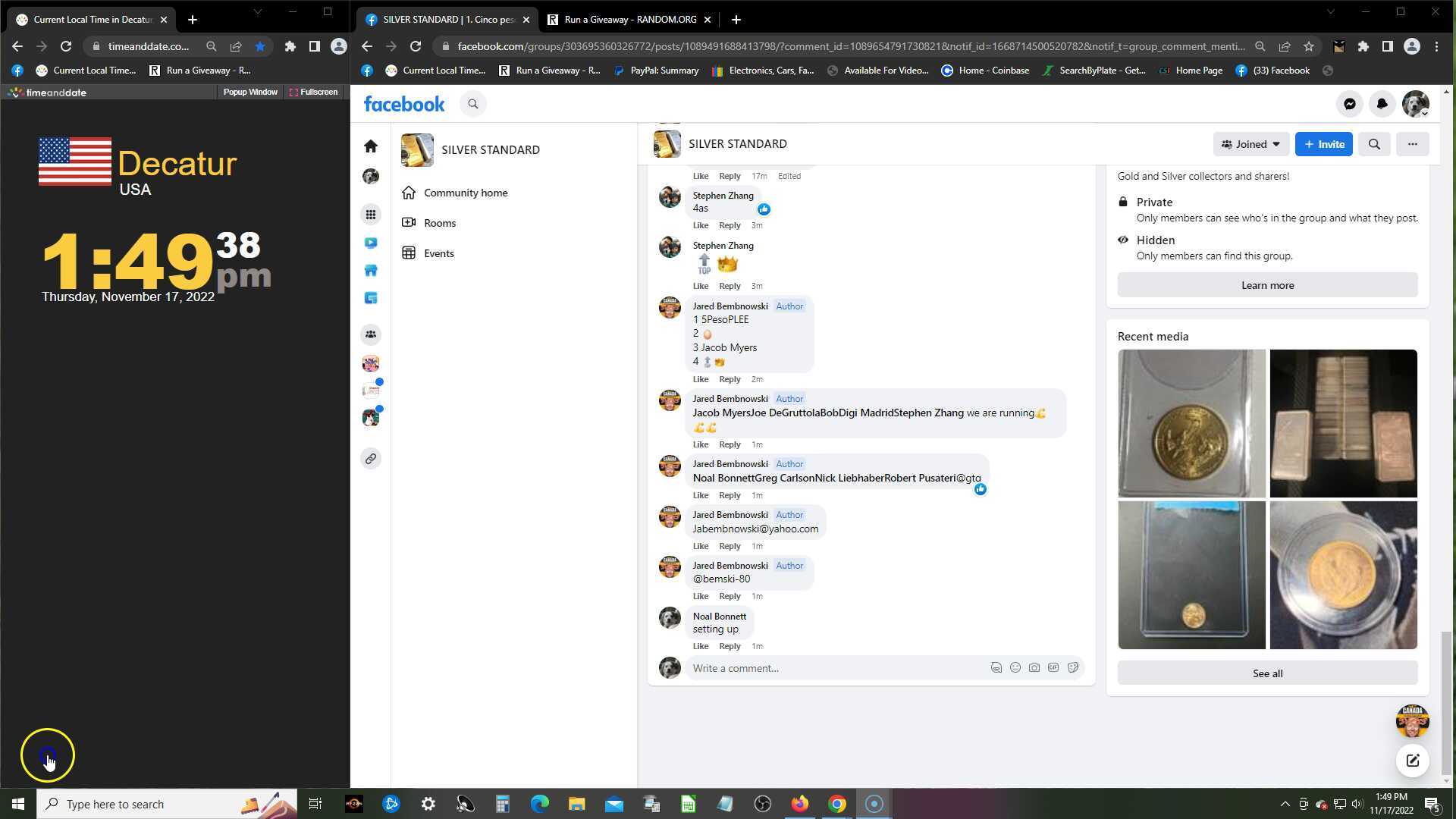Click Popup Window on timeanddate page
This screenshot has height=819, width=1456.
pyautogui.click(x=250, y=92)
